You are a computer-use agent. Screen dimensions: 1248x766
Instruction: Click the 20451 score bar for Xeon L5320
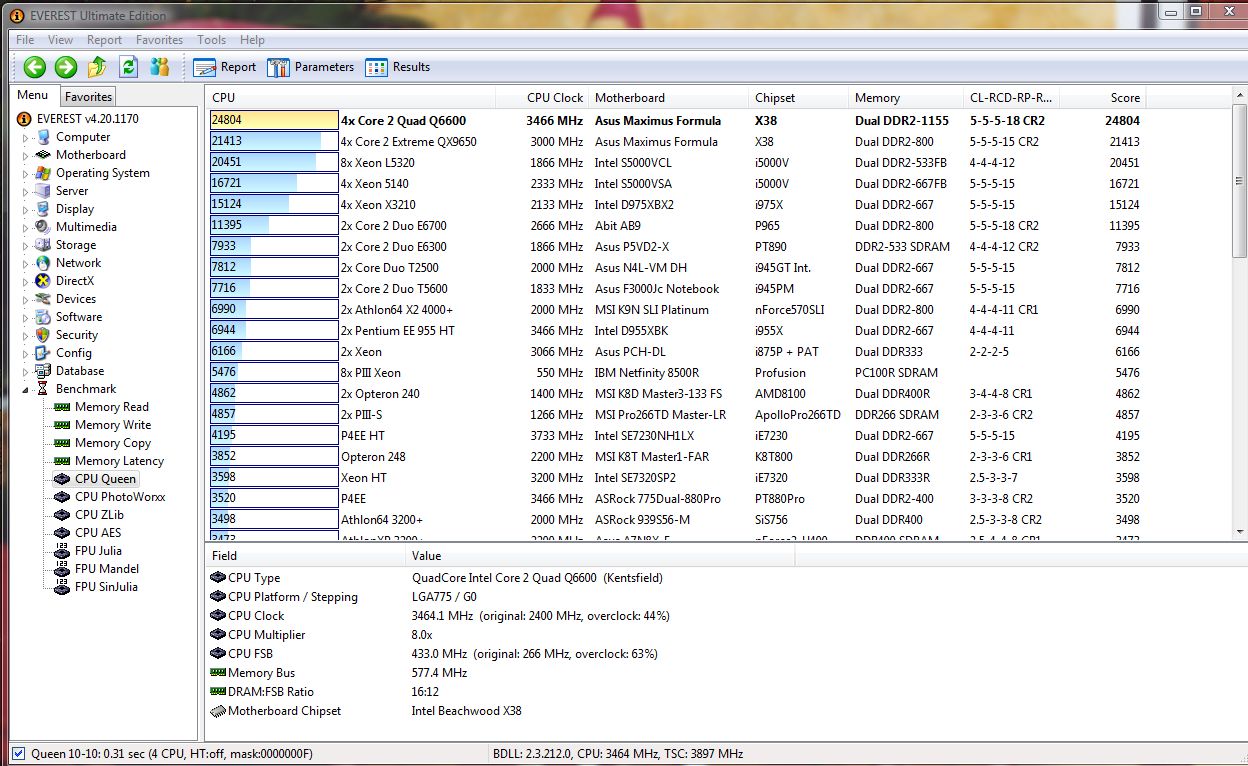(x=274, y=162)
